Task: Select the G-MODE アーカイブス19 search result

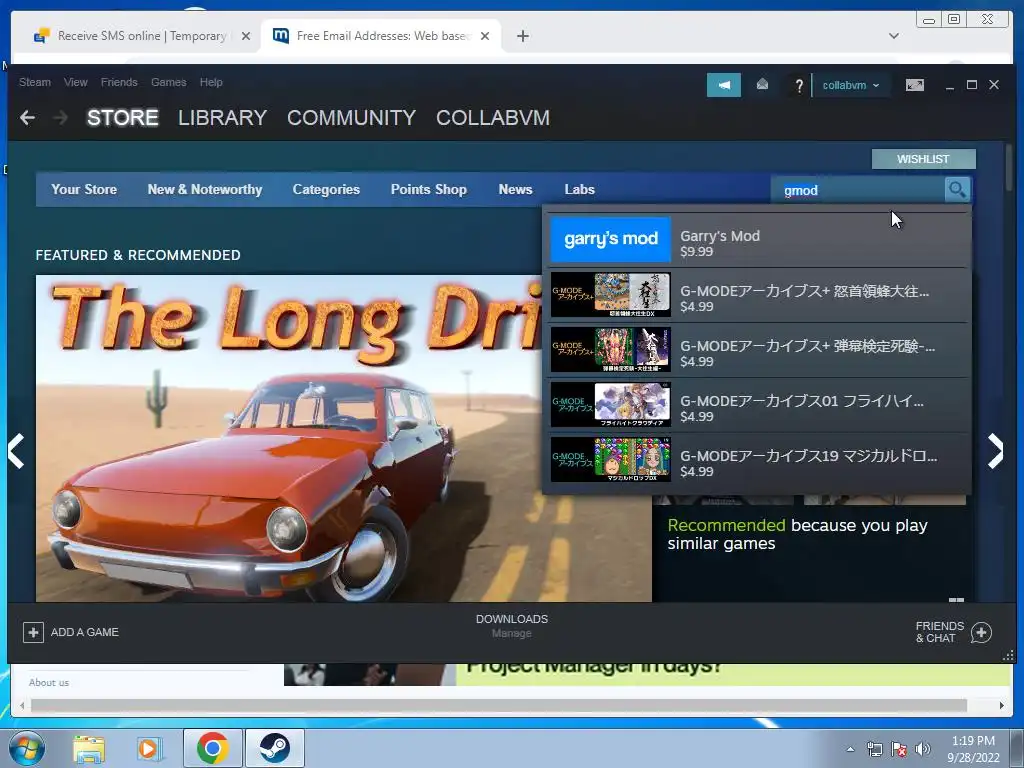Action: (758, 460)
